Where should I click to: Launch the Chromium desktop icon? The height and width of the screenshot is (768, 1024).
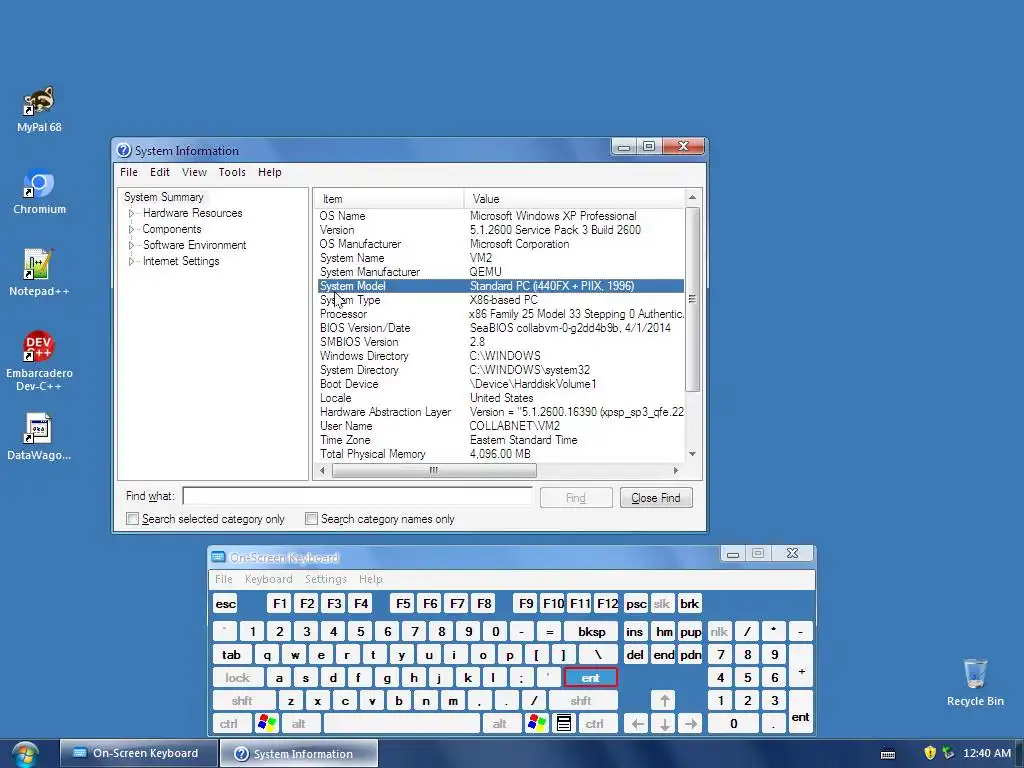(39, 191)
